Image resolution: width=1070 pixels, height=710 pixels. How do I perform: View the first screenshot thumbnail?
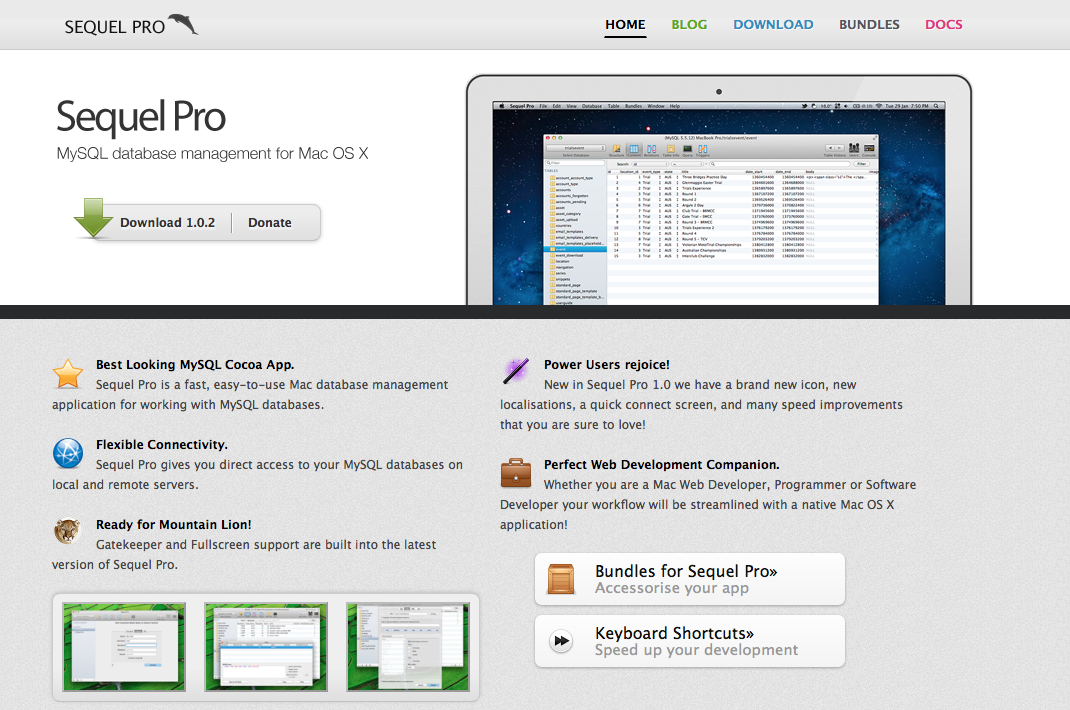124,646
